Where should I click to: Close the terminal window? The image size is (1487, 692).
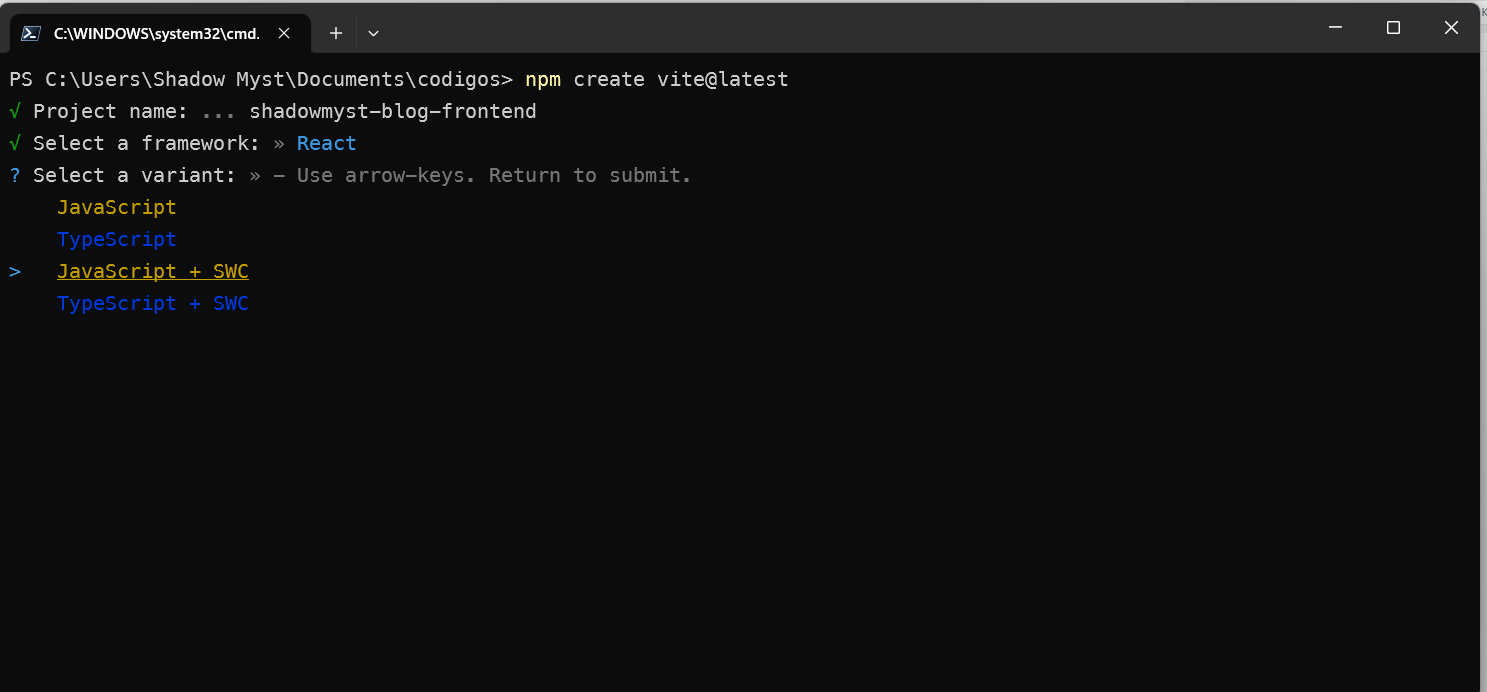(1451, 28)
